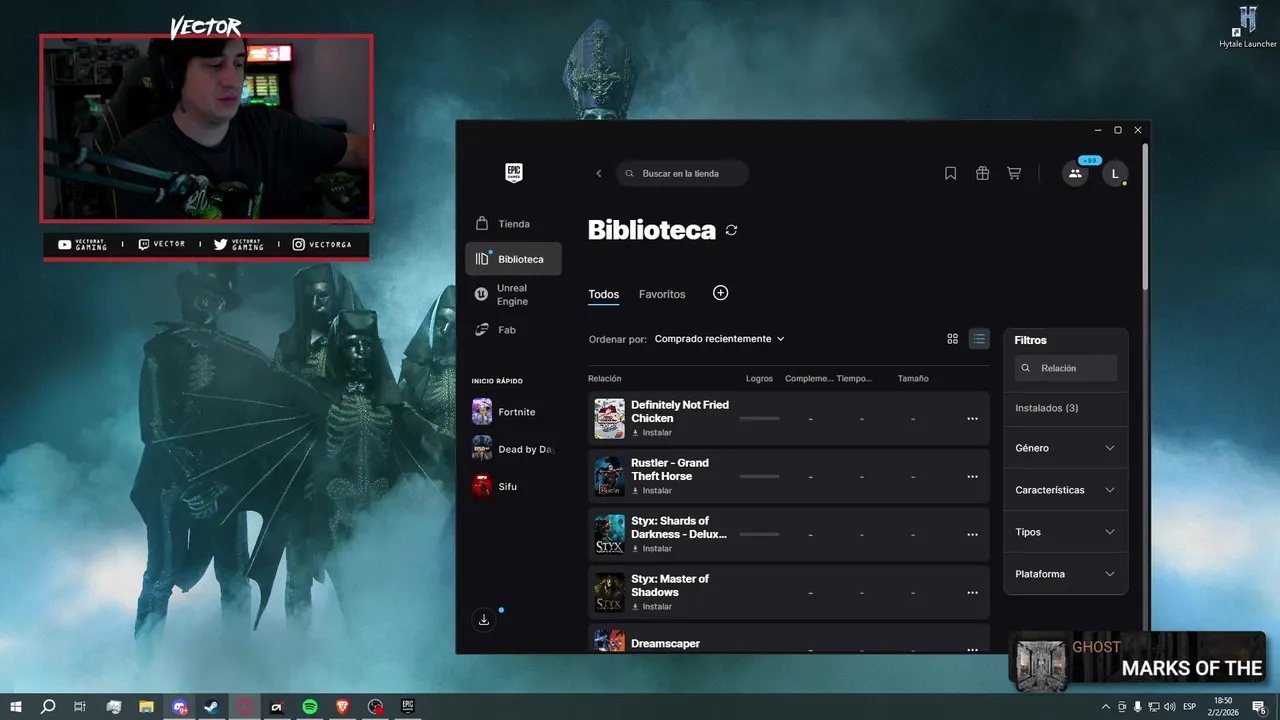The height and width of the screenshot is (720, 1280).
Task: Click achievements progress bar for Rustler
Action: pos(759,476)
